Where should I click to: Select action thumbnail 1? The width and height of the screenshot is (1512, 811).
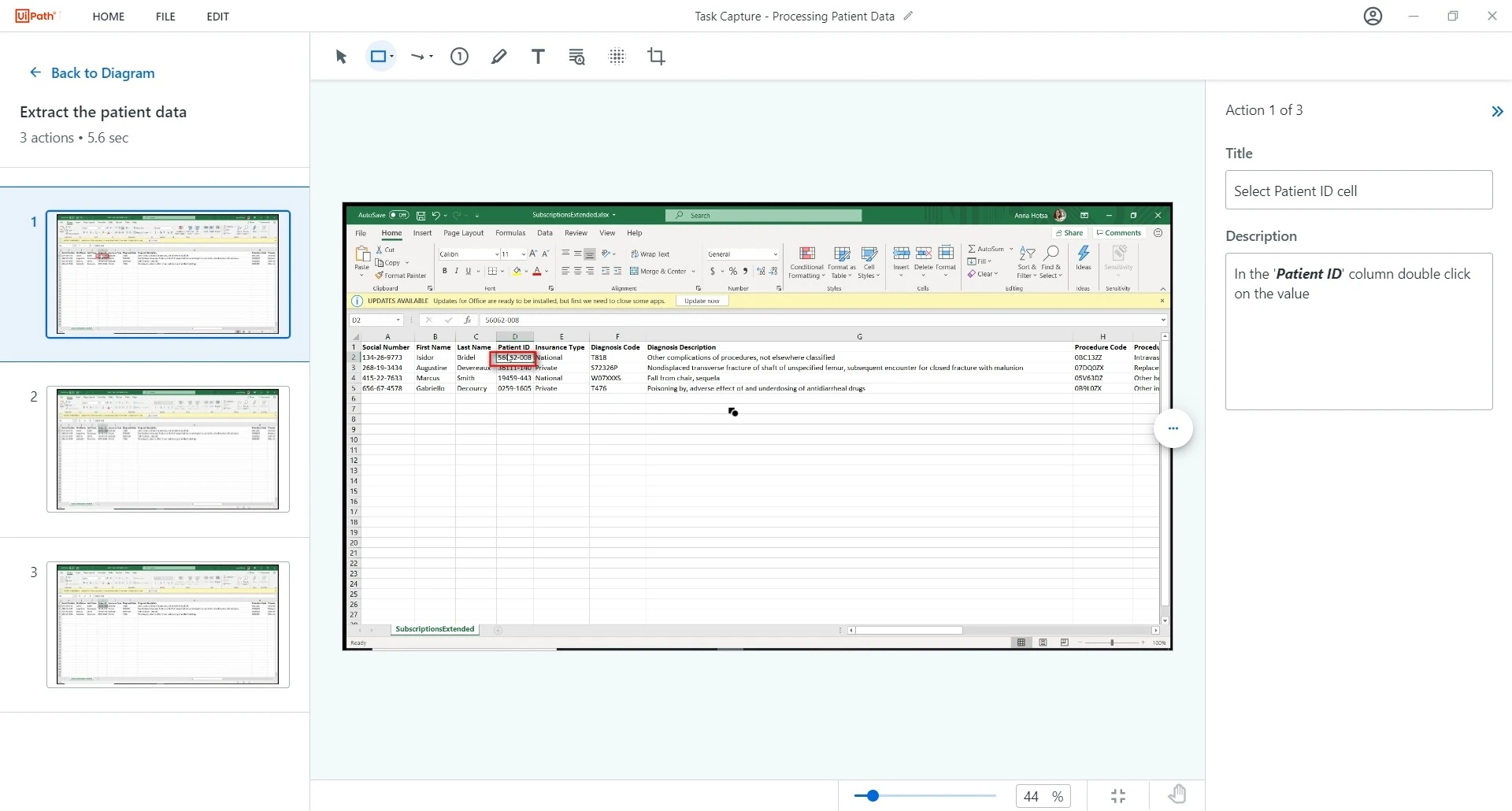tap(168, 274)
